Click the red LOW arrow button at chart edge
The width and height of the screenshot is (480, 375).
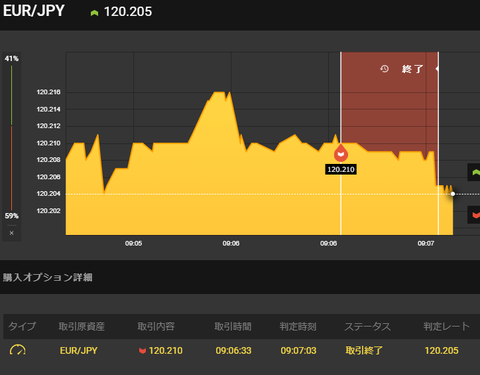click(475, 215)
